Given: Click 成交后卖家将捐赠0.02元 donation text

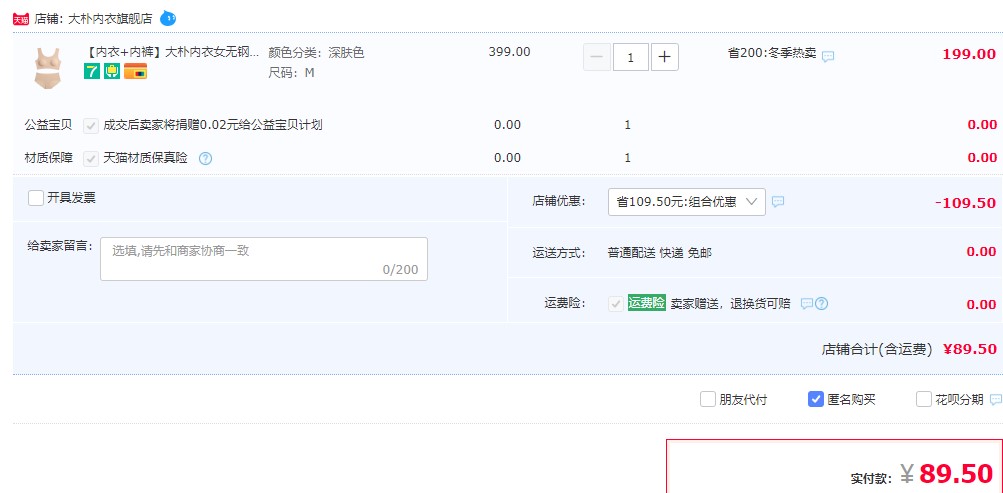Looking at the screenshot, I should tap(213, 125).
